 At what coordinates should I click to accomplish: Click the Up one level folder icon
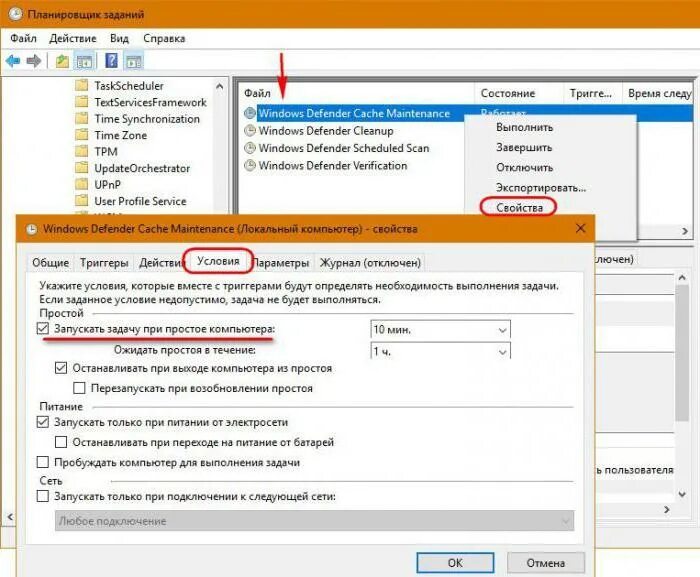pyautogui.click(x=62, y=61)
